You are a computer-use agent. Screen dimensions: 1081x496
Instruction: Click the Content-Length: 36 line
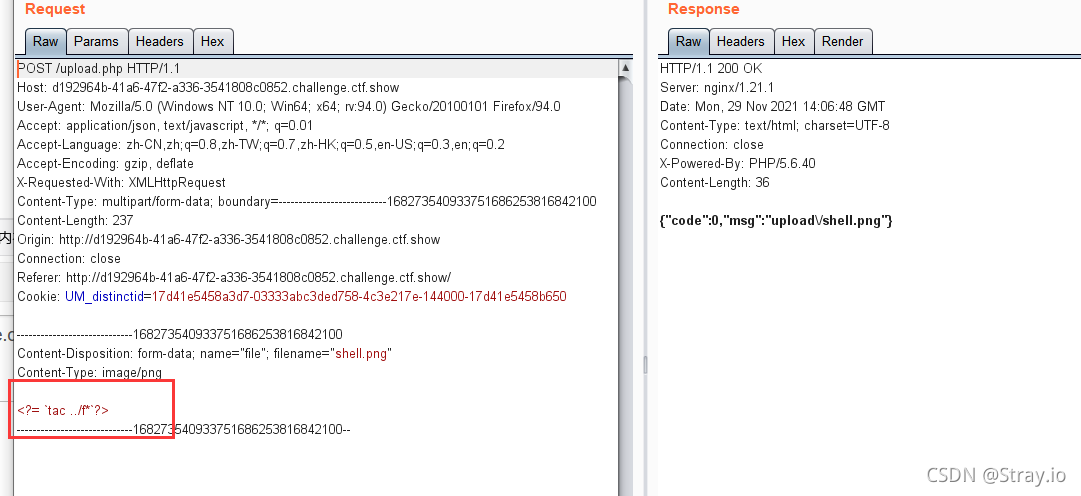(x=715, y=183)
